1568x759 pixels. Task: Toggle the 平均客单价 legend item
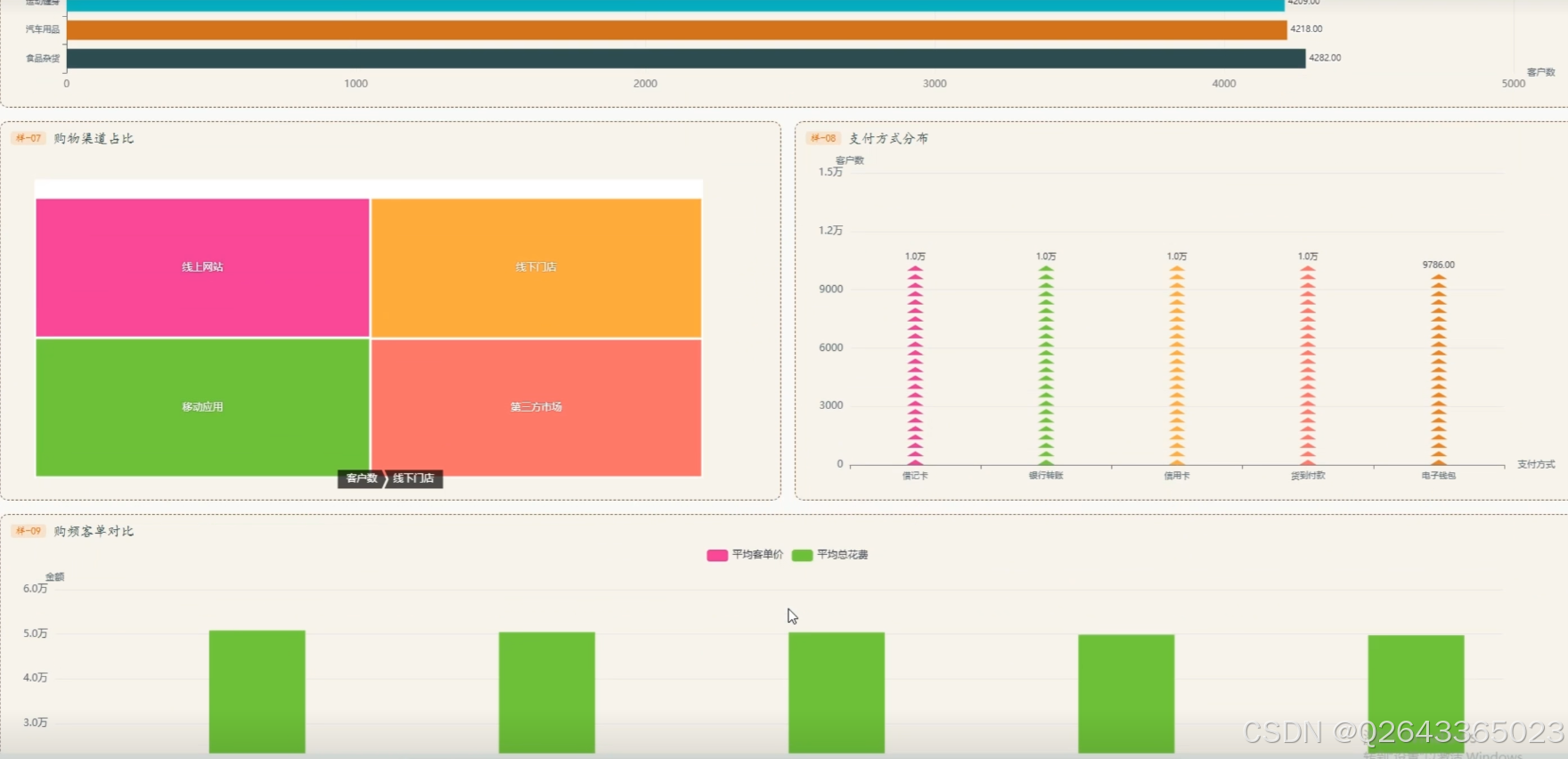click(745, 555)
